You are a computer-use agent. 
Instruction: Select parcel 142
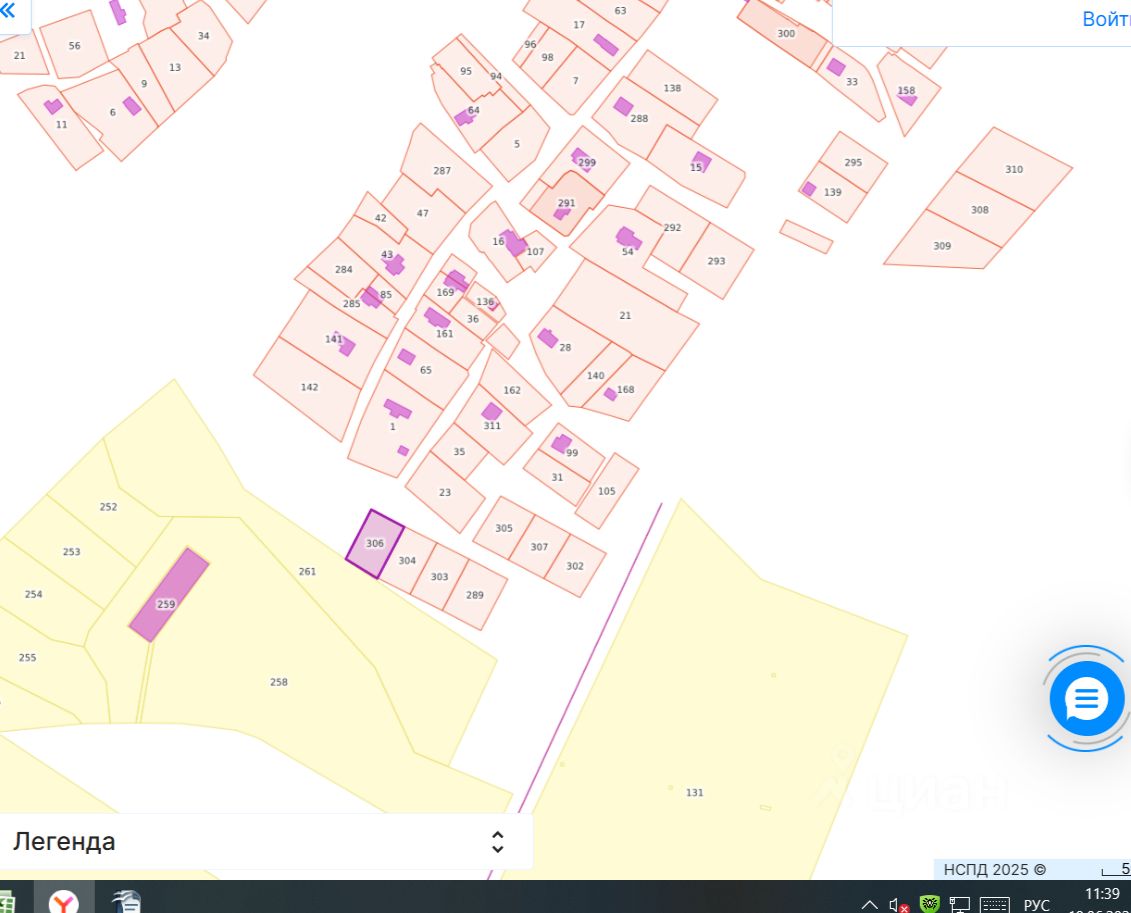[309, 387]
